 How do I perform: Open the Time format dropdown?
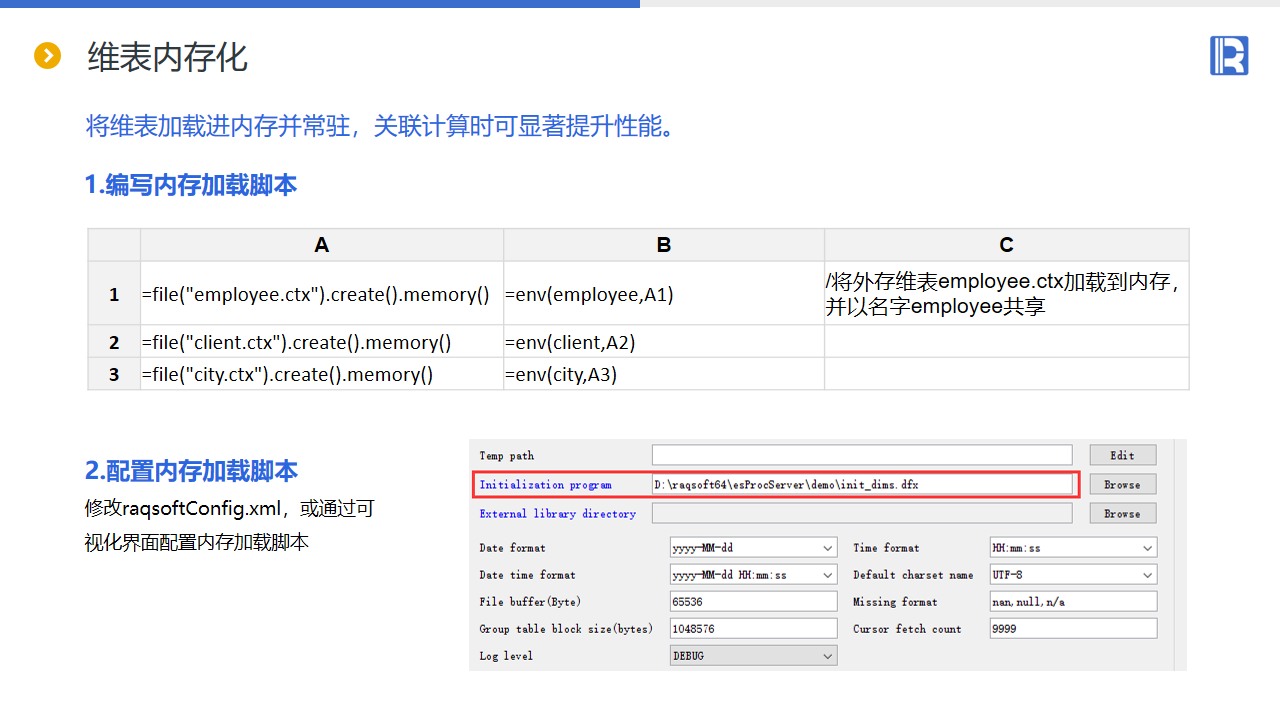click(x=1074, y=548)
